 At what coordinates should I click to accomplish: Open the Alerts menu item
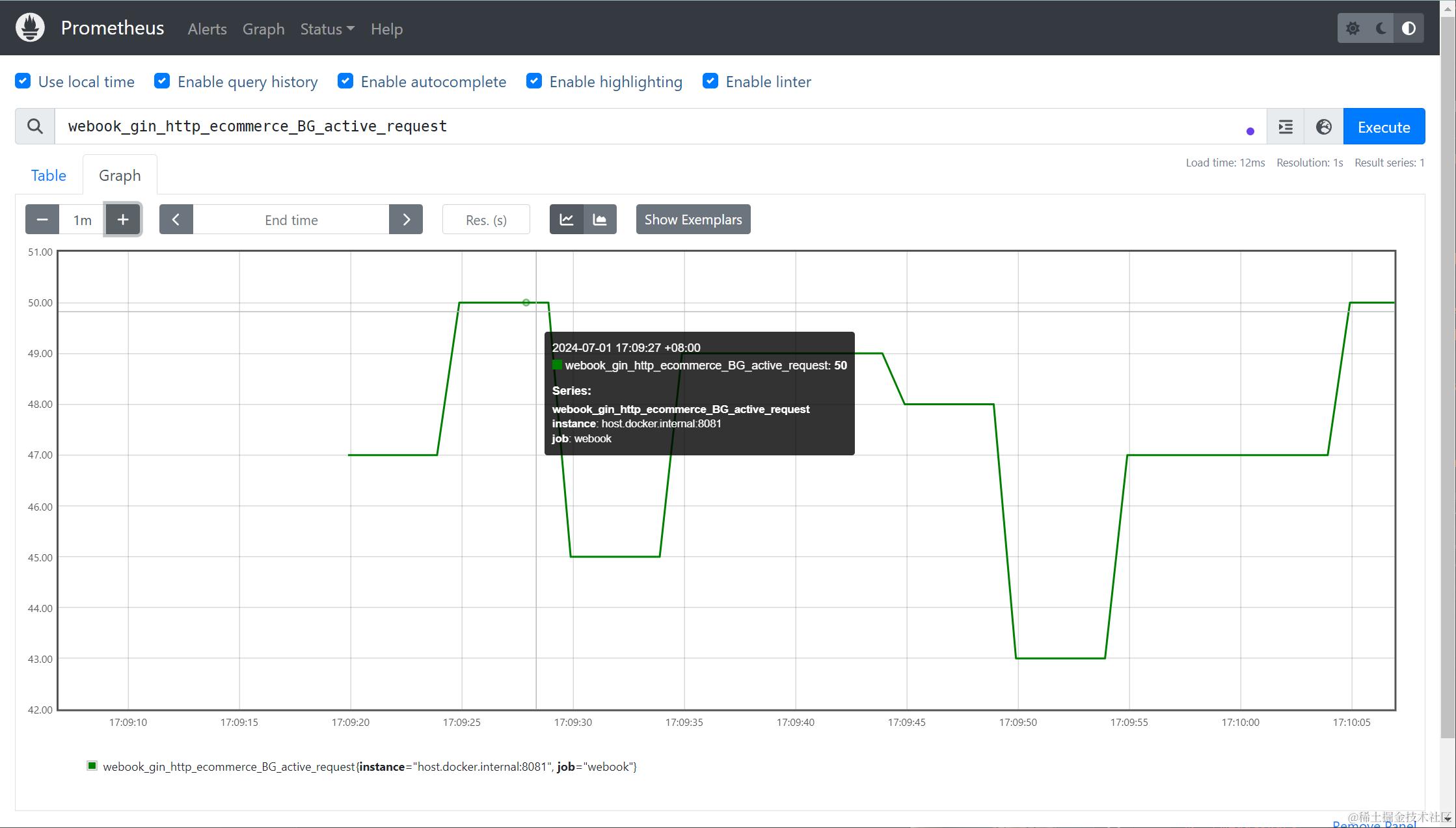(207, 29)
